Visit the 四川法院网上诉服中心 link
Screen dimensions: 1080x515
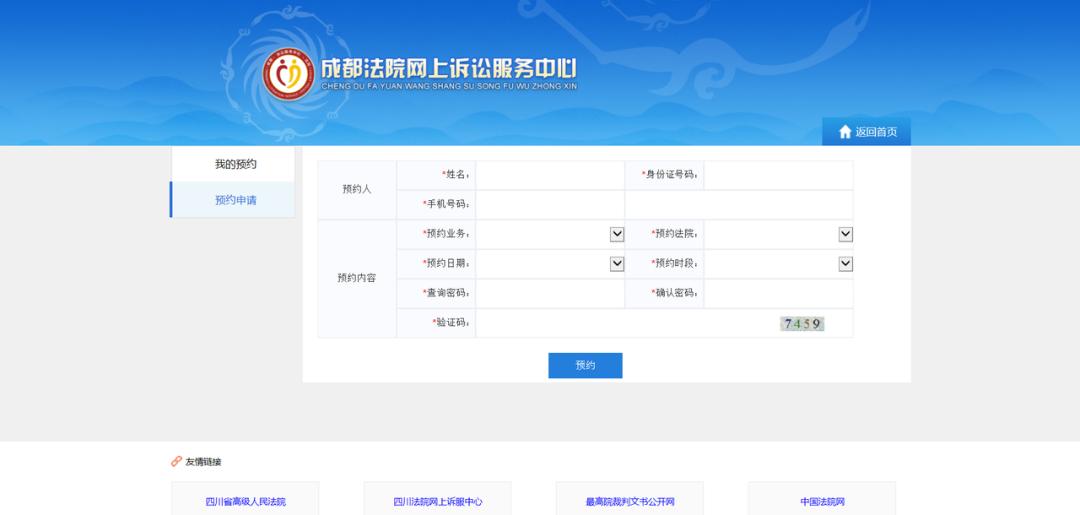point(437,501)
